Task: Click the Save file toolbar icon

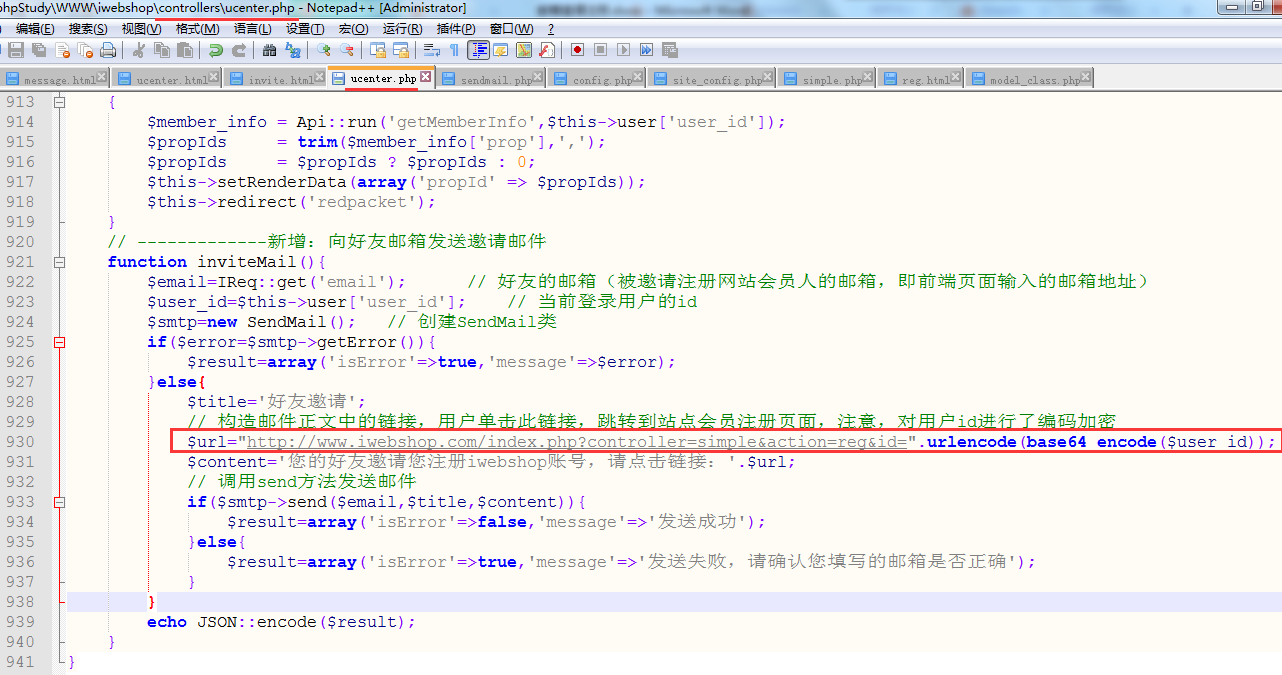Action: click(x=16, y=50)
